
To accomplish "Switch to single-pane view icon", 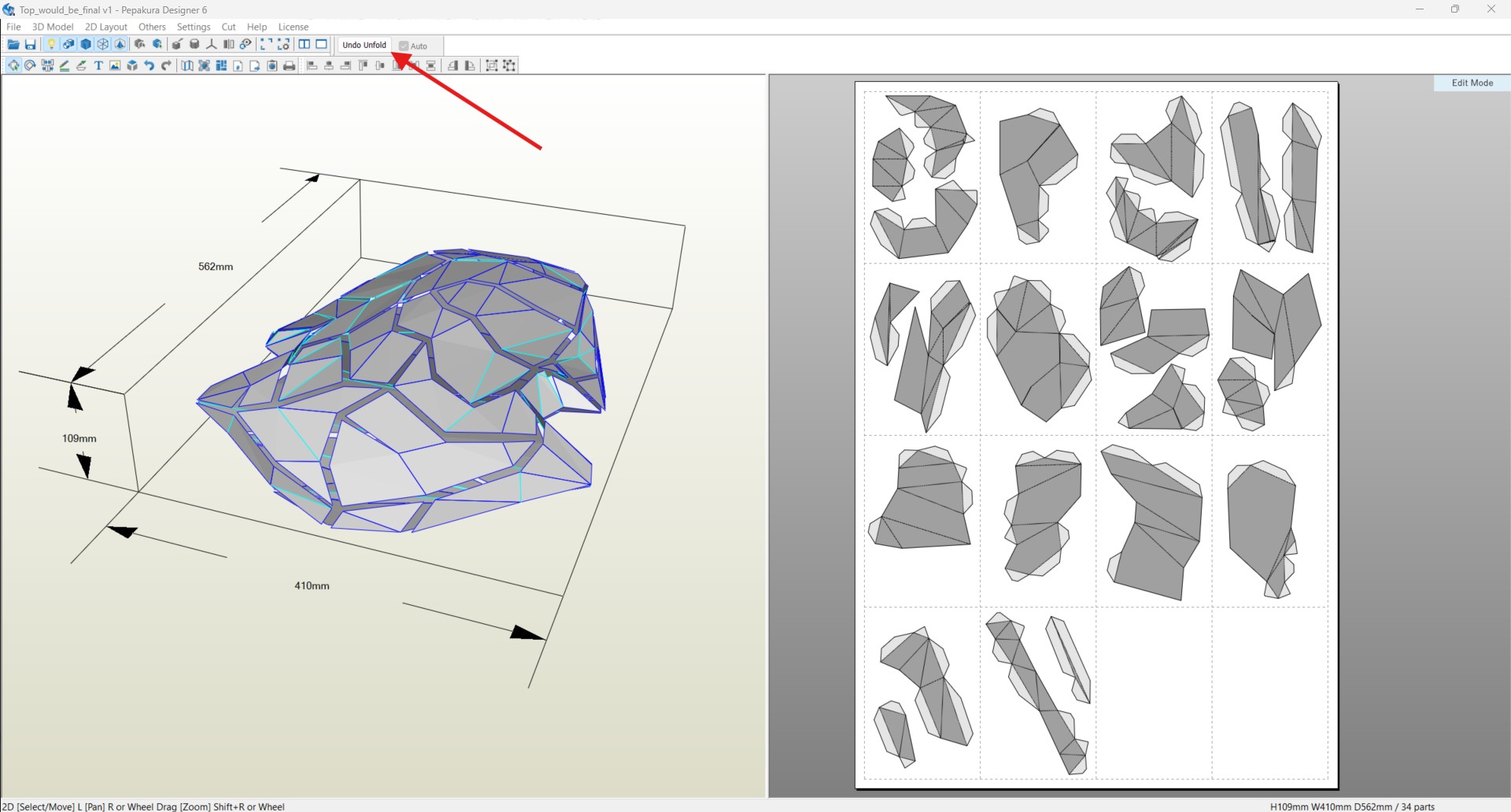I will pos(322,45).
